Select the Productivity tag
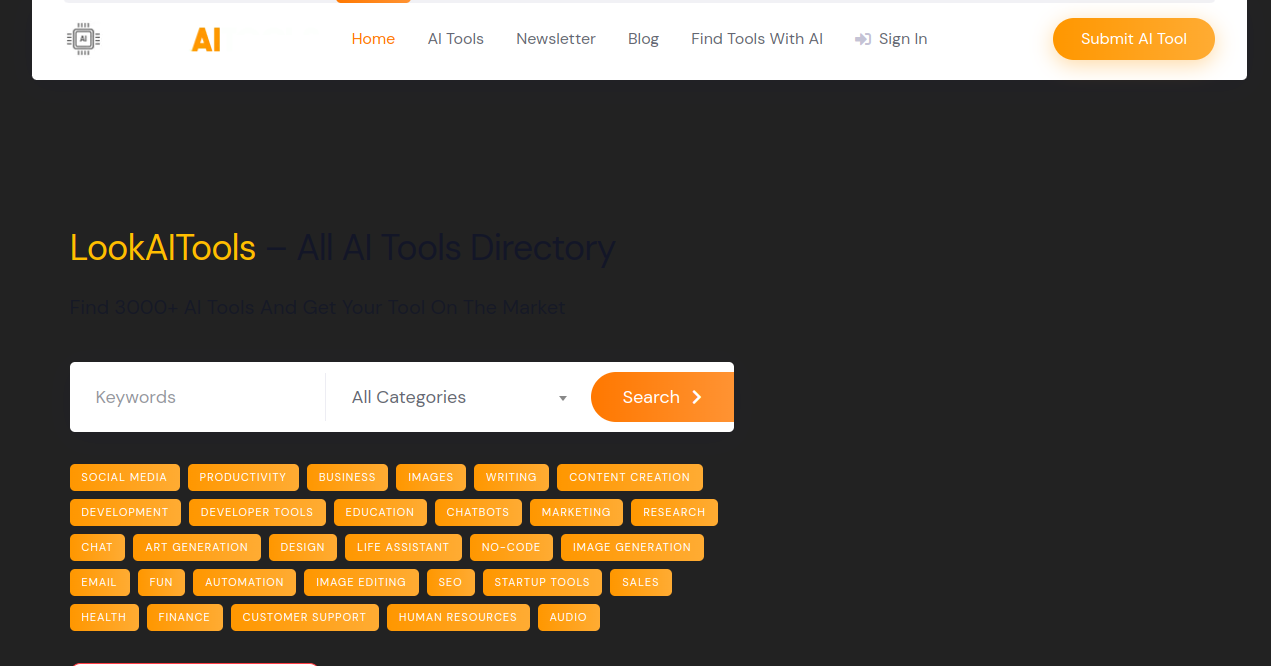Image resolution: width=1271 pixels, height=666 pixels. [x=243, y=477]
